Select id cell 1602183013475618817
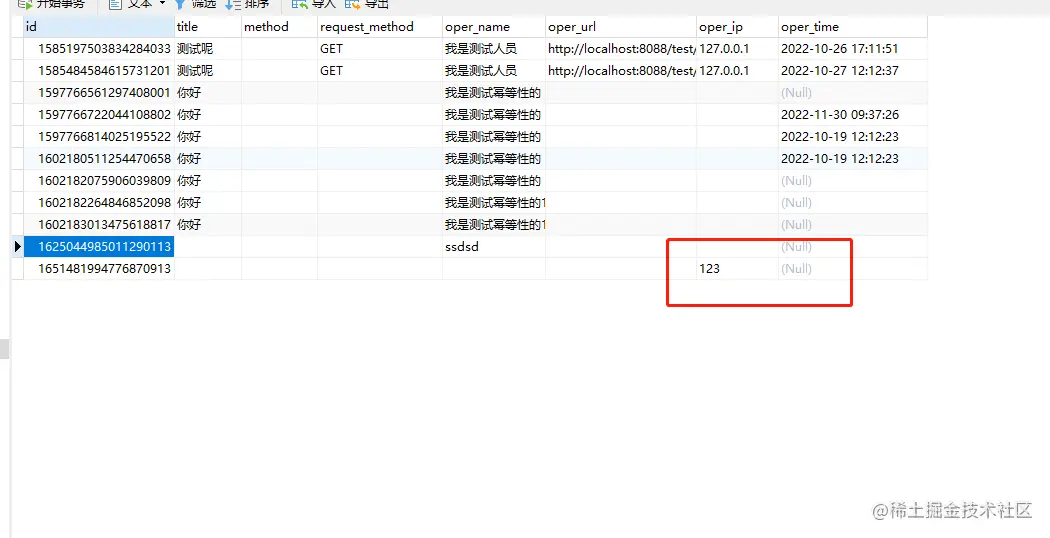The width and height of the screenshot is (1050, 538). (98, 224)
